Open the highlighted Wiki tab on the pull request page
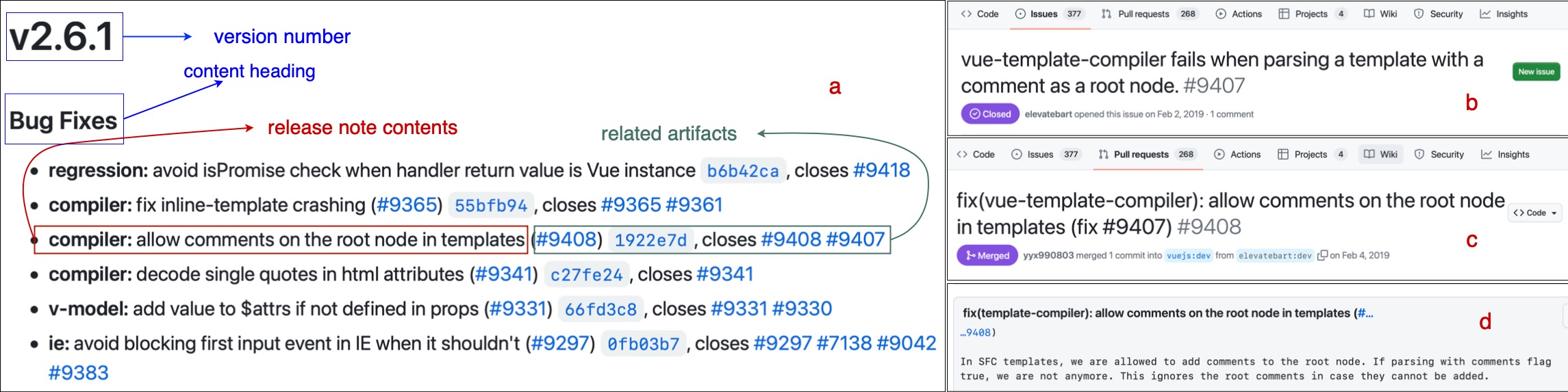1568x392 pixels. 1380,155
